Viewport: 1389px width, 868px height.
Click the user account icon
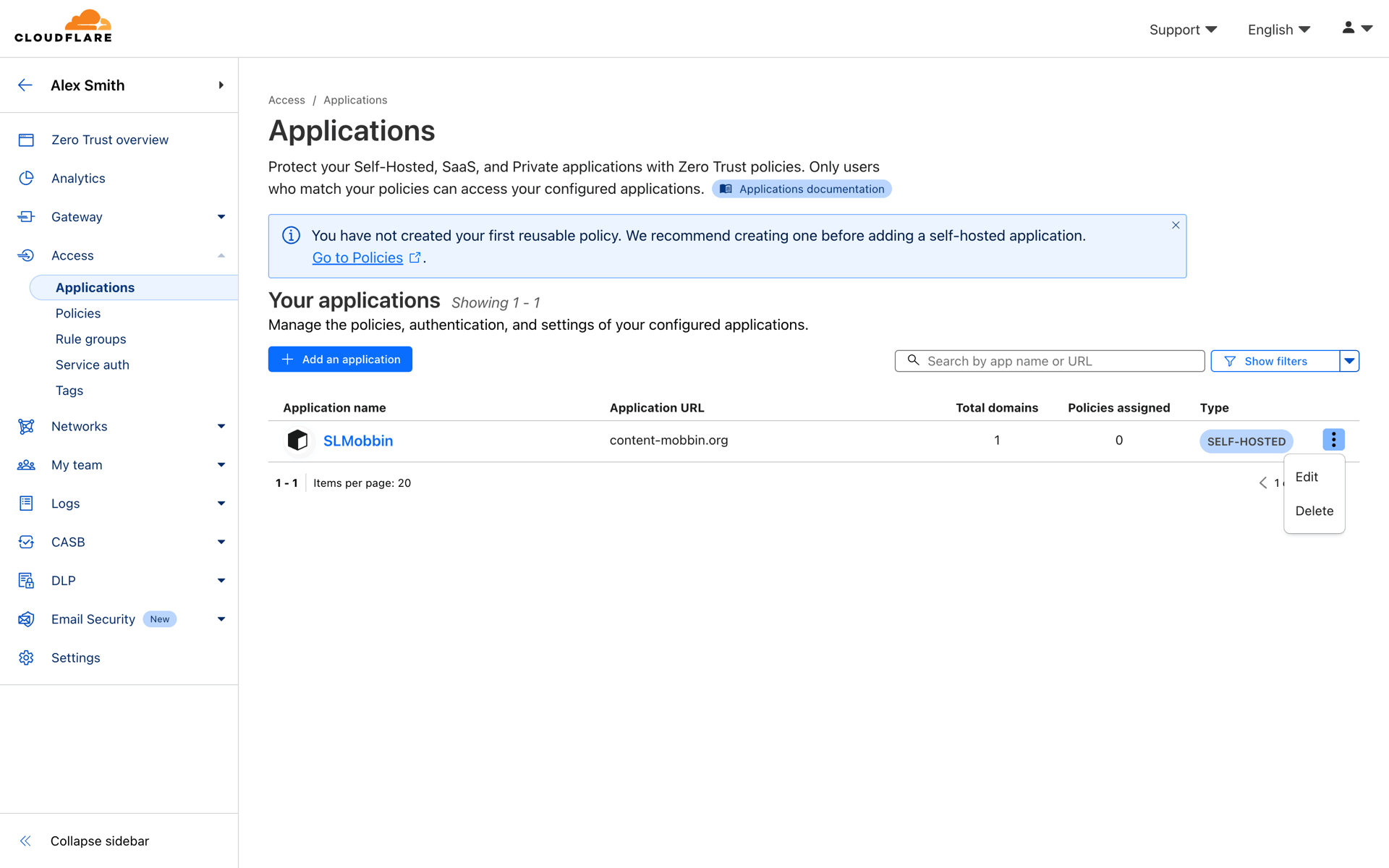pyautogui.click(x=1348, y=28)
